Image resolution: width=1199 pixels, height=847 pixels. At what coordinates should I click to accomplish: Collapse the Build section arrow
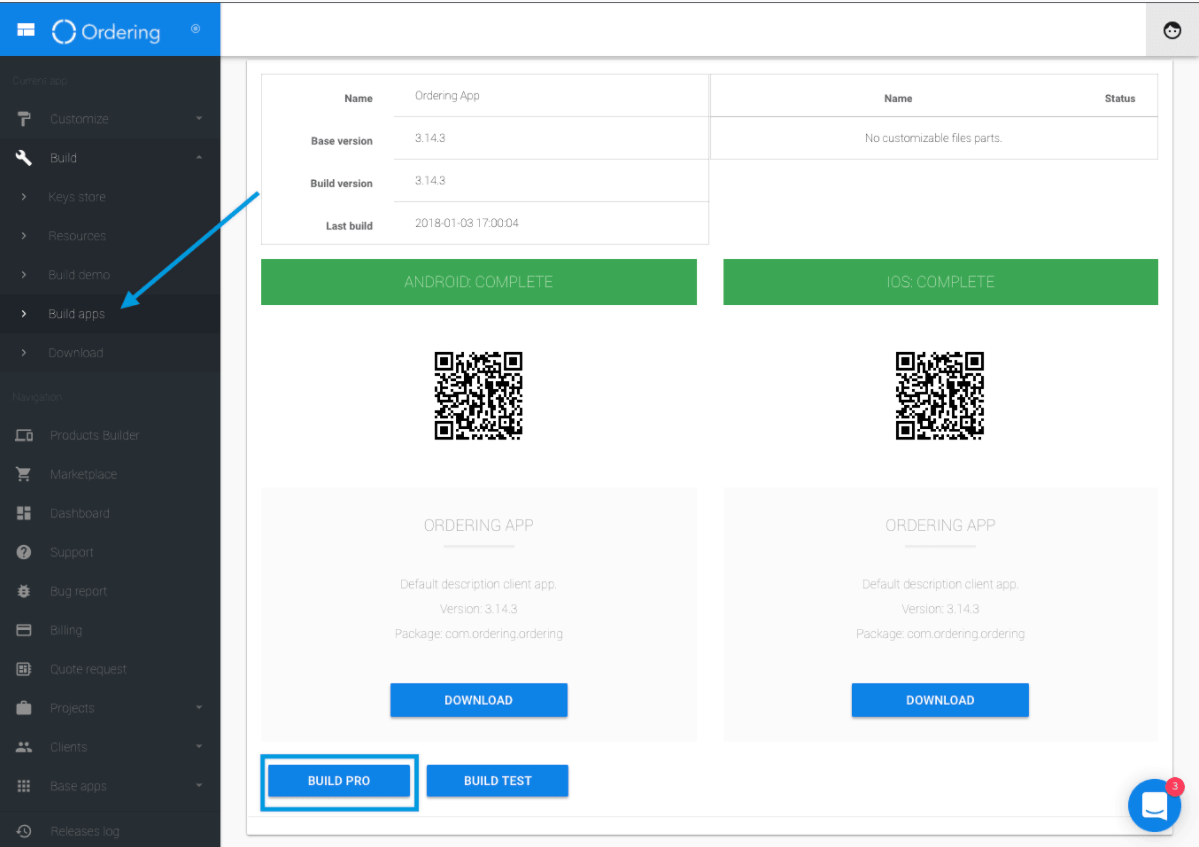(x=199, y=157)
